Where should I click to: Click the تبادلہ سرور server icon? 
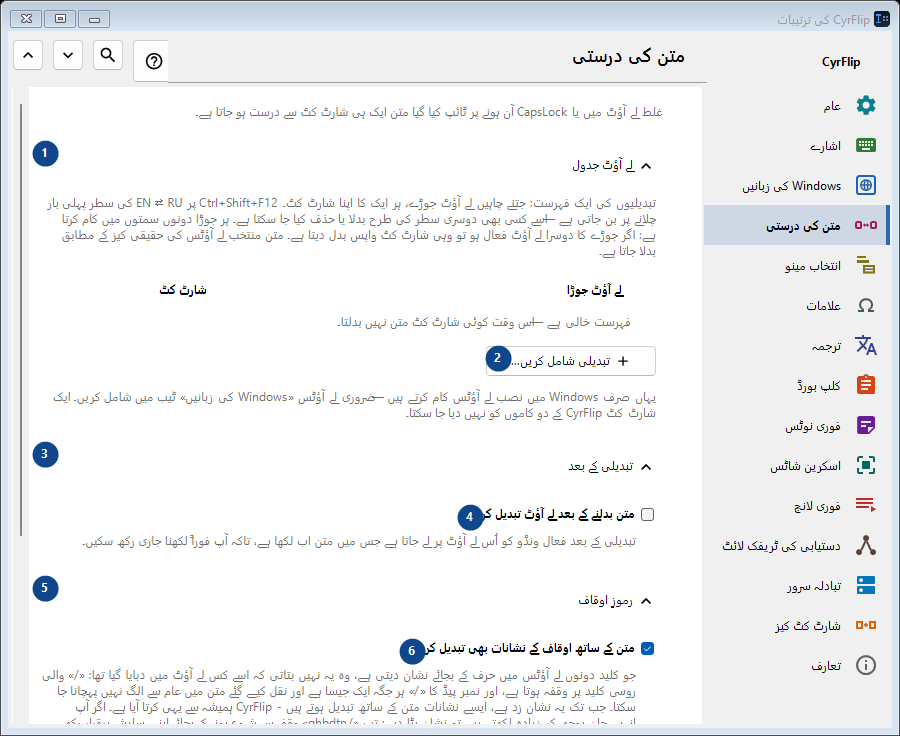coord(866,585)
